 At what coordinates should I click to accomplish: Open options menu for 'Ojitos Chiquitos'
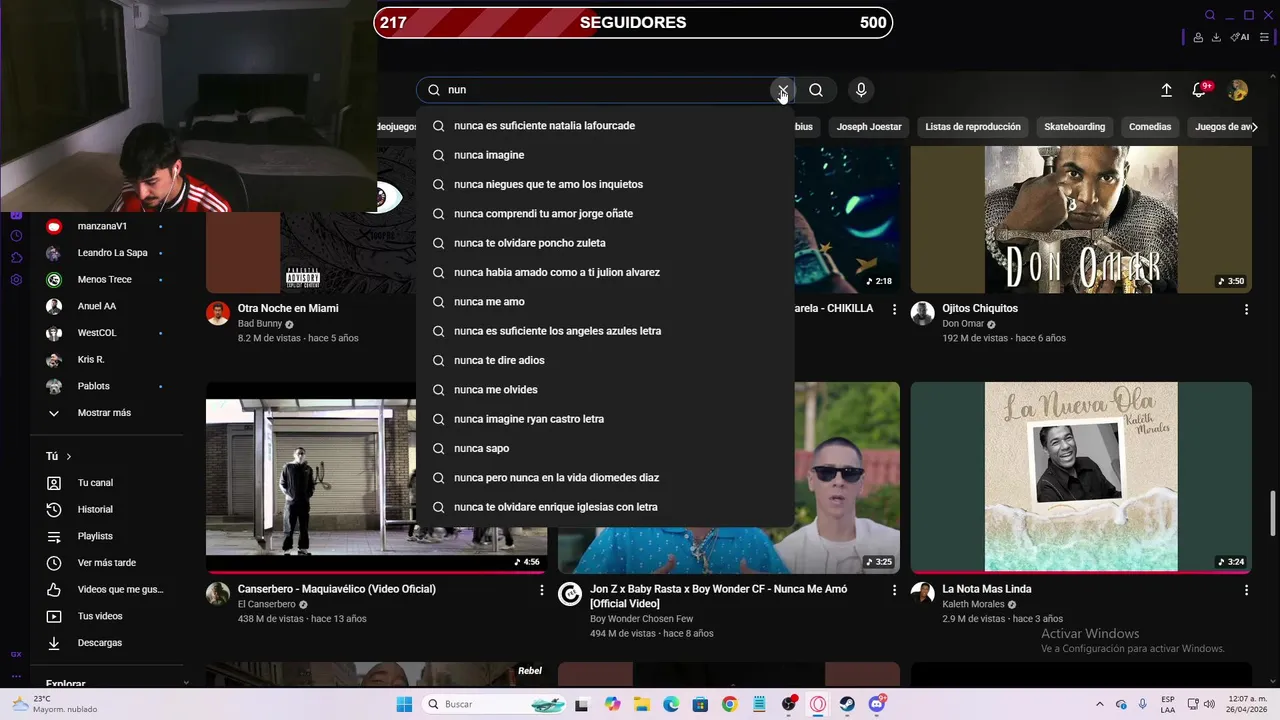point(1246,310)
